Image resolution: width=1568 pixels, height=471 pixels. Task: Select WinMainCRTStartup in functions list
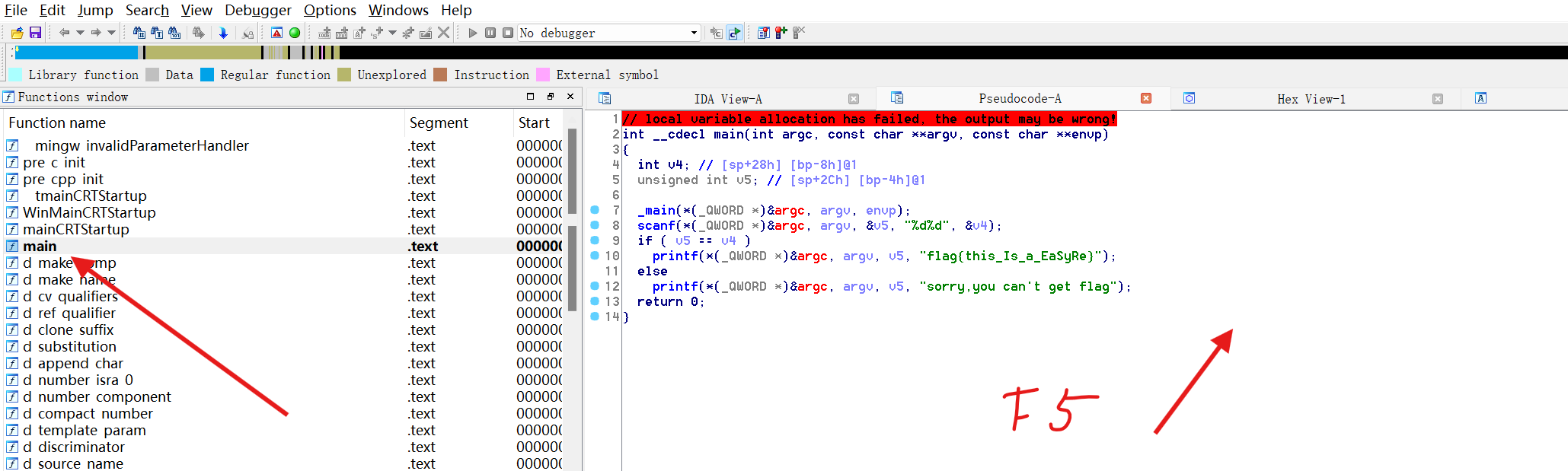(x=283, y=212)
